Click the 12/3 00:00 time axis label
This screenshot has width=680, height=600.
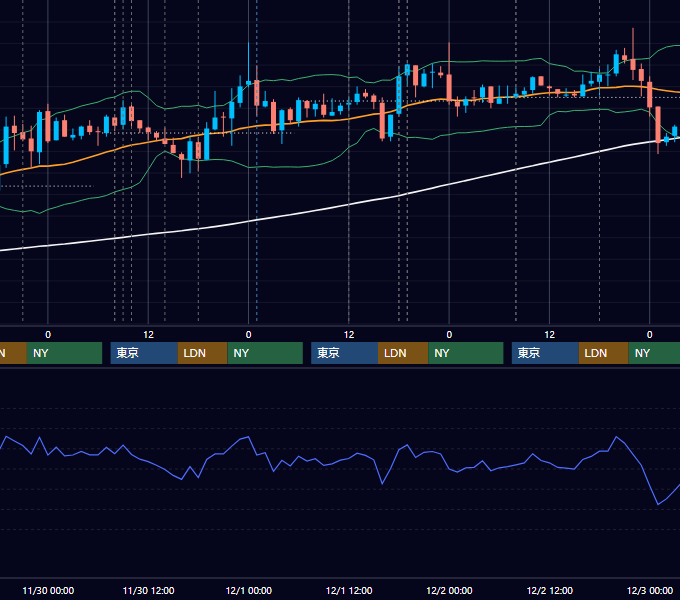coord(650,590)
